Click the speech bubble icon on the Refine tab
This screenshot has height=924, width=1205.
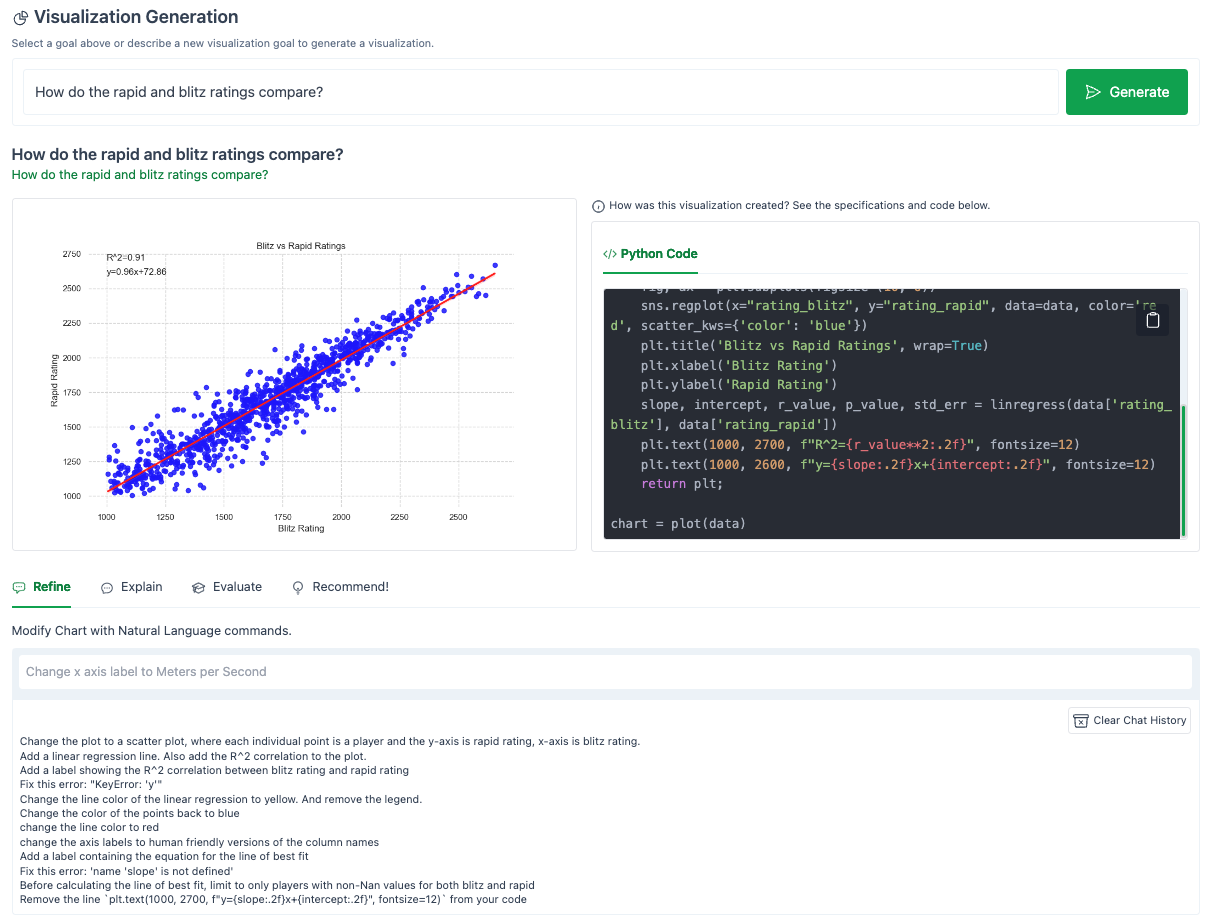21,587
